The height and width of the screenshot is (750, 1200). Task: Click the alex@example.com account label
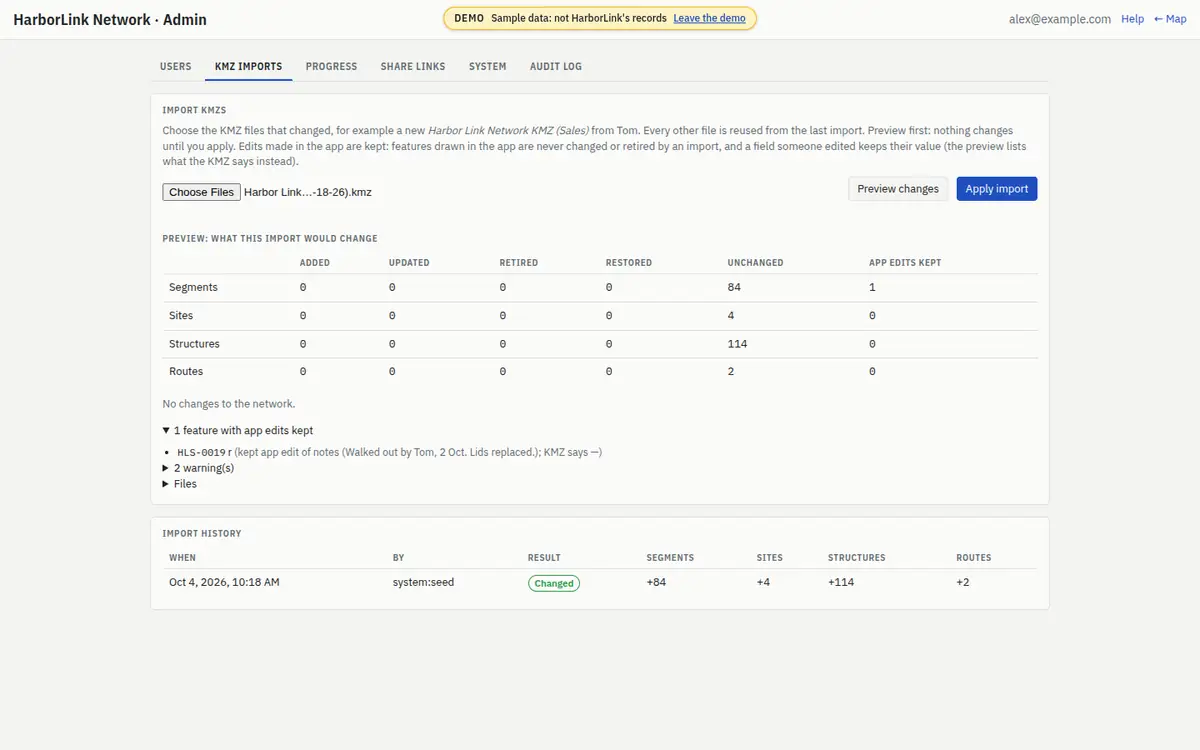click(1061, 19)
